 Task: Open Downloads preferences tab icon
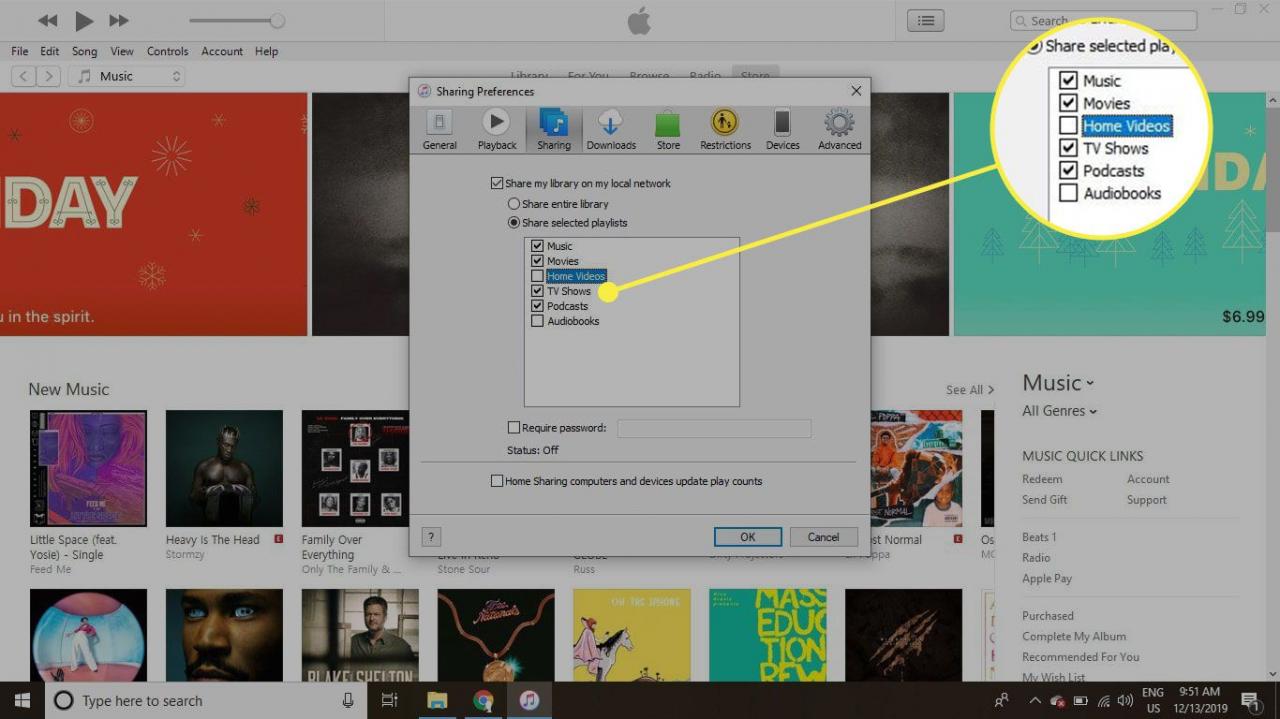610,123
